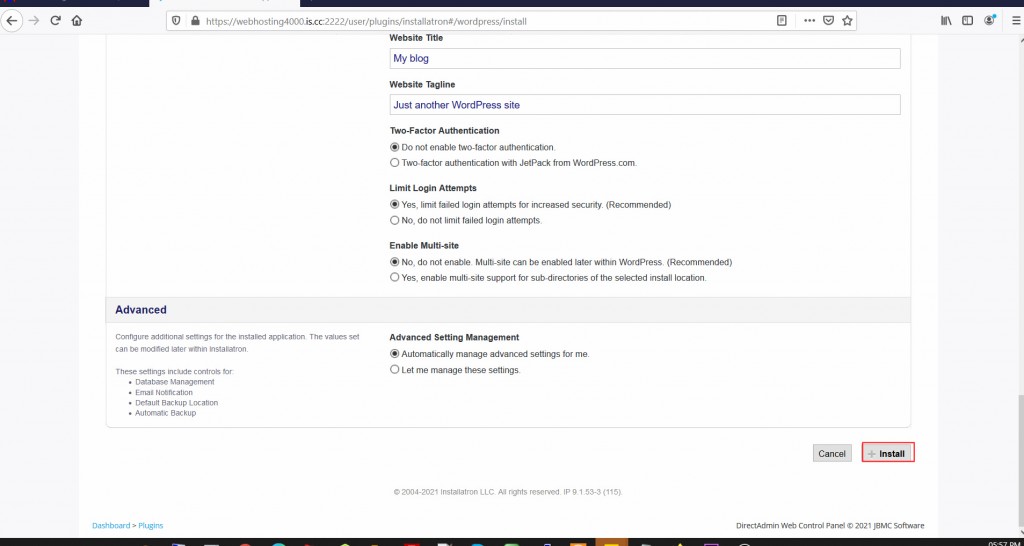Choose Let me manage these settings
Image resolution: width=1024 pixels, height=546 pixels.
click(394, 370)
